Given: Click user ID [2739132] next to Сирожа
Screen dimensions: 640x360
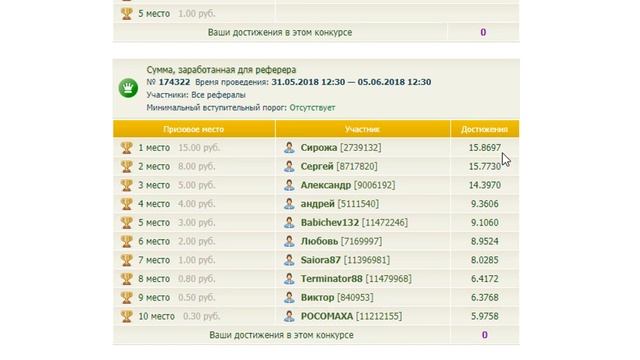Looking at the screenshot, I should [361, 148].
